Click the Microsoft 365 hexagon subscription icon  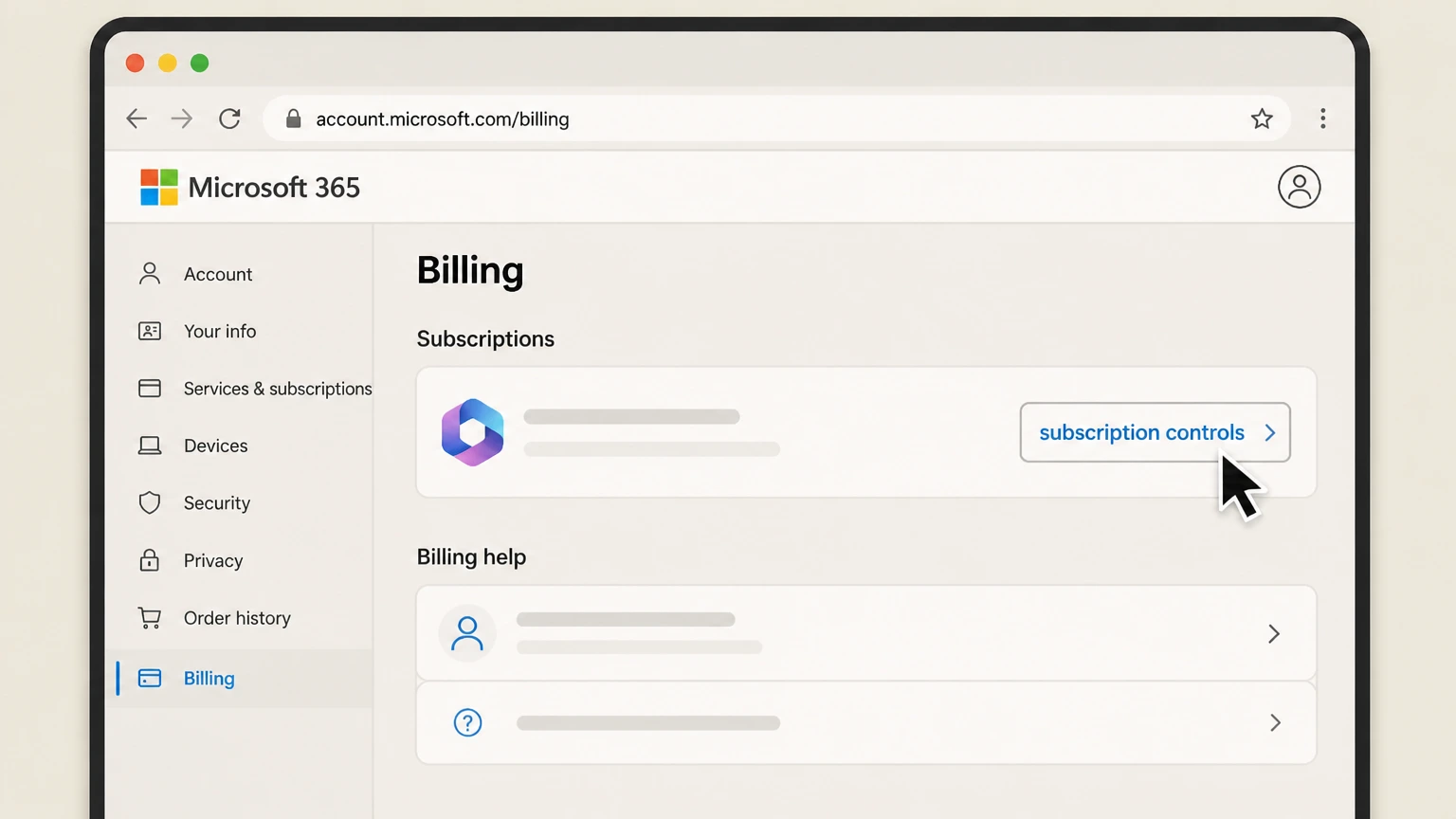point(473,432)
